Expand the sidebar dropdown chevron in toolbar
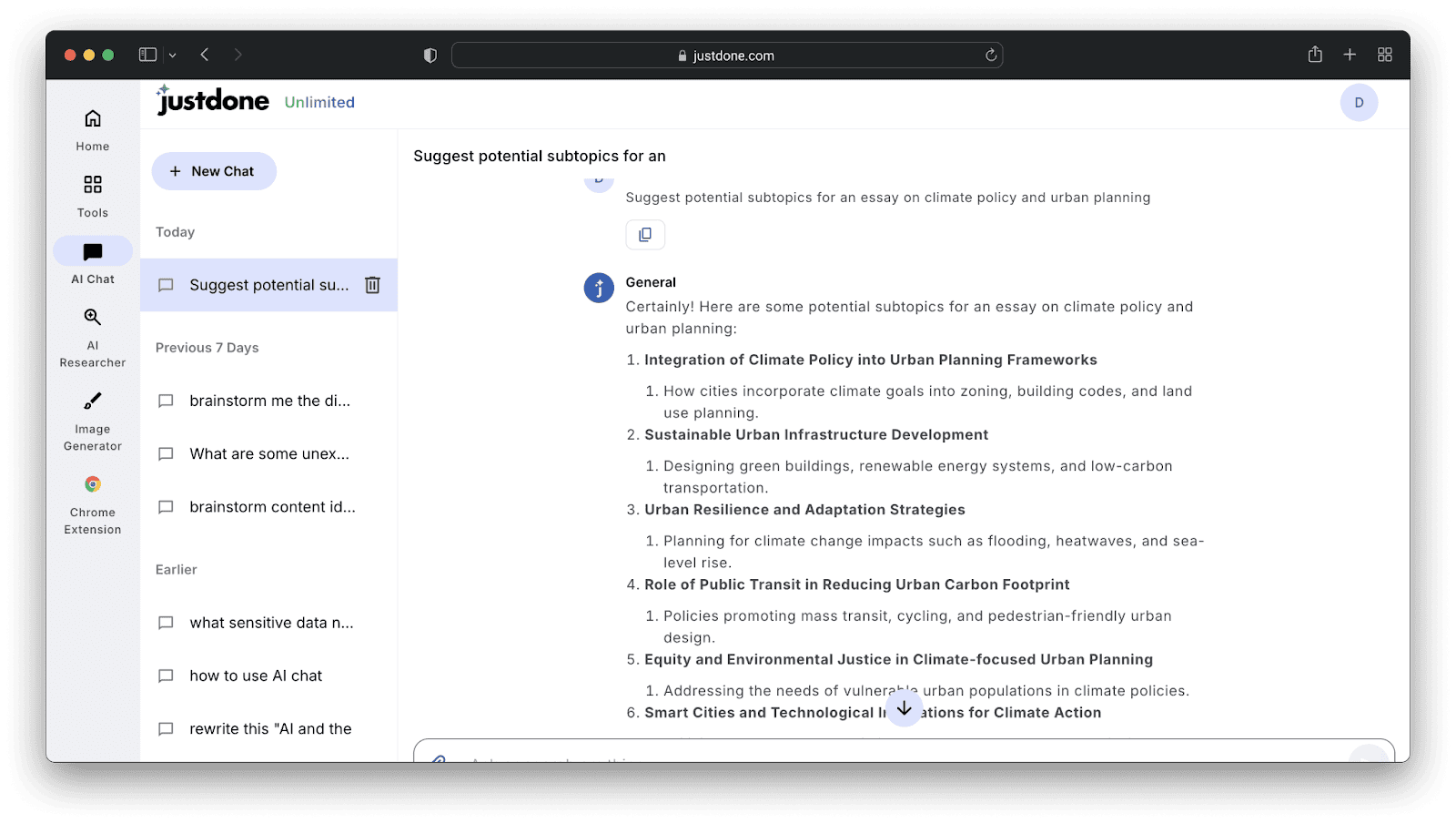Screen dimensions: 1456x823 173,56
